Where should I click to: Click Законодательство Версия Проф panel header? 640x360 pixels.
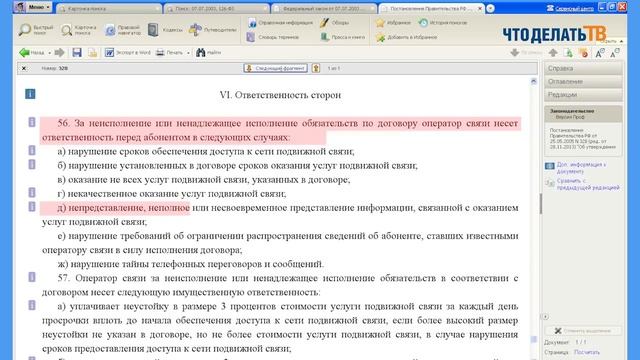click(583, 114)
